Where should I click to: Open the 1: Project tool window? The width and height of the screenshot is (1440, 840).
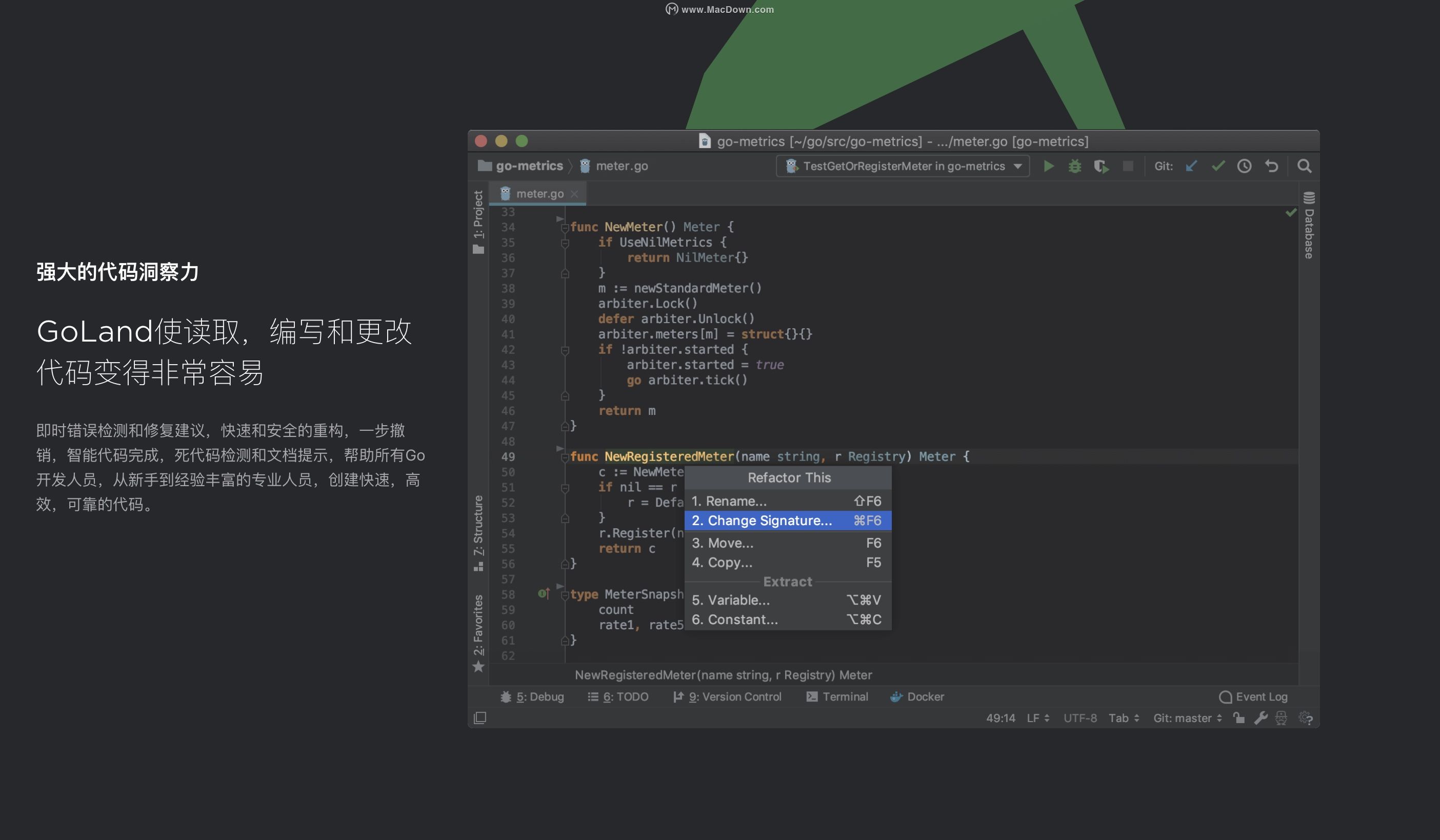(478, 222)
